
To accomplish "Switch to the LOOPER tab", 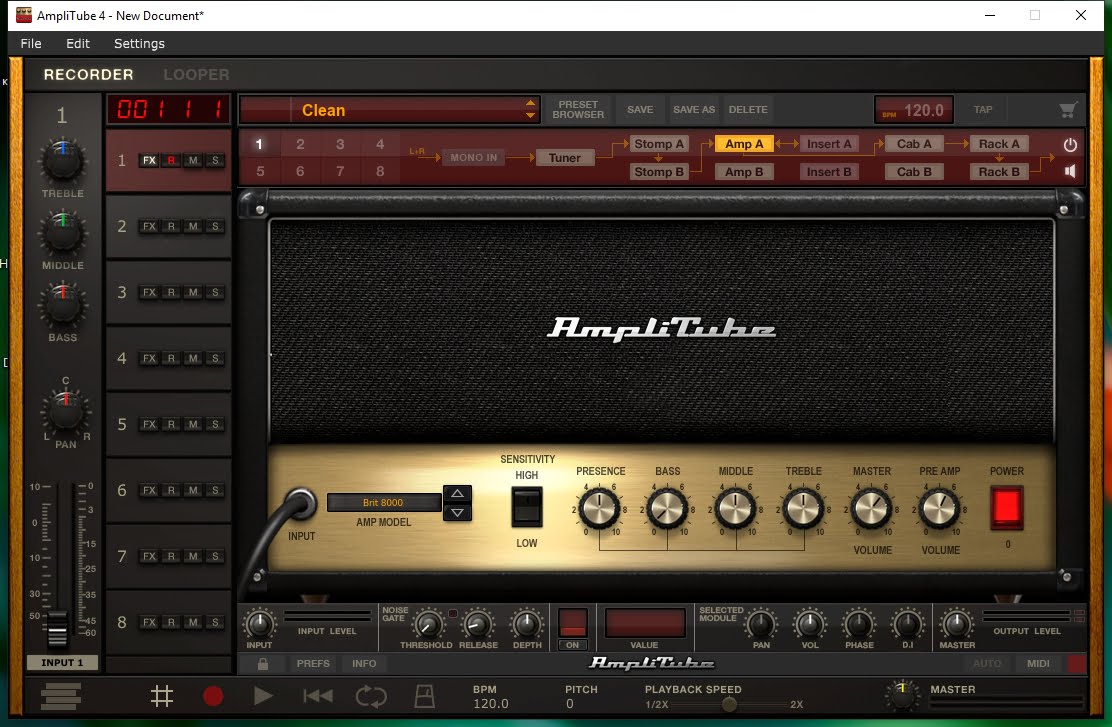I will click(x=196, y=74).
